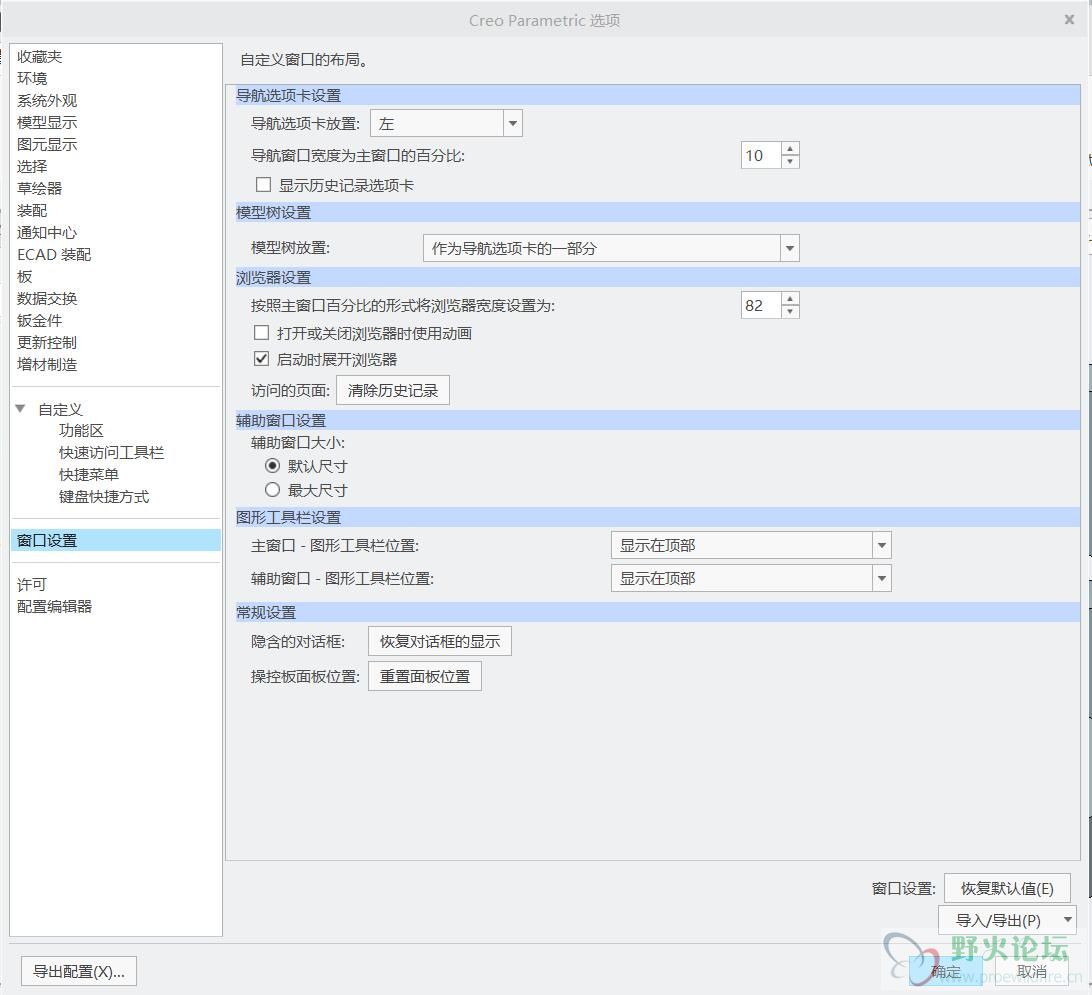Confirm with the 确定 button

(945, 971)
